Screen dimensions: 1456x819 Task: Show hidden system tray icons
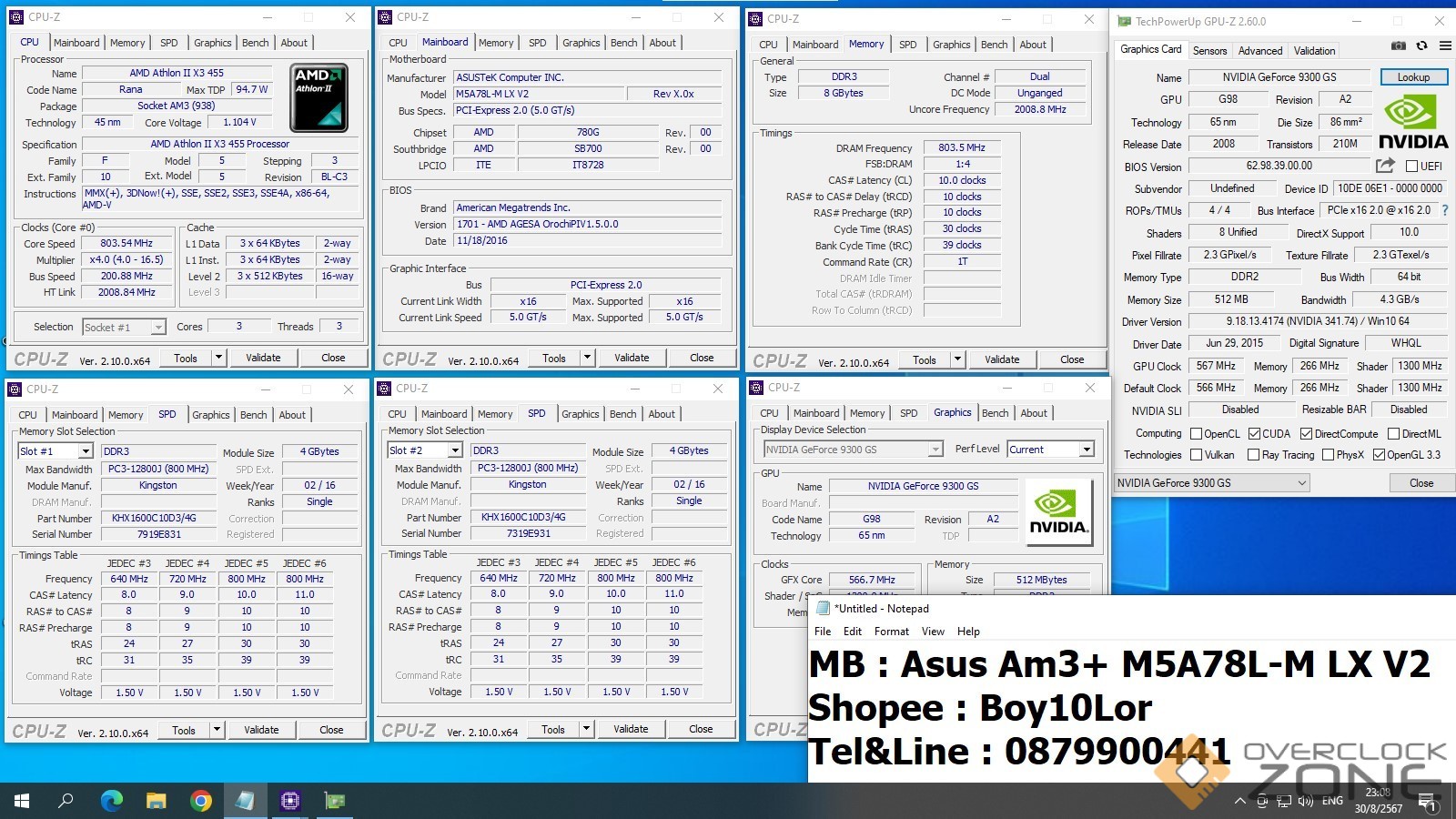coord(1239,802)
